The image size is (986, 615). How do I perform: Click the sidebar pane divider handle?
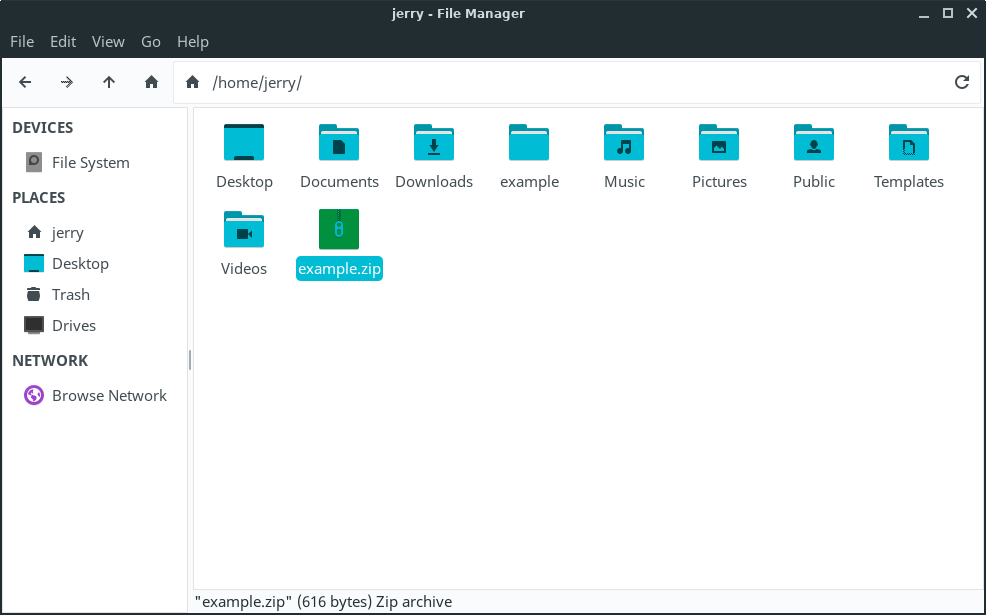coord(190,360)
